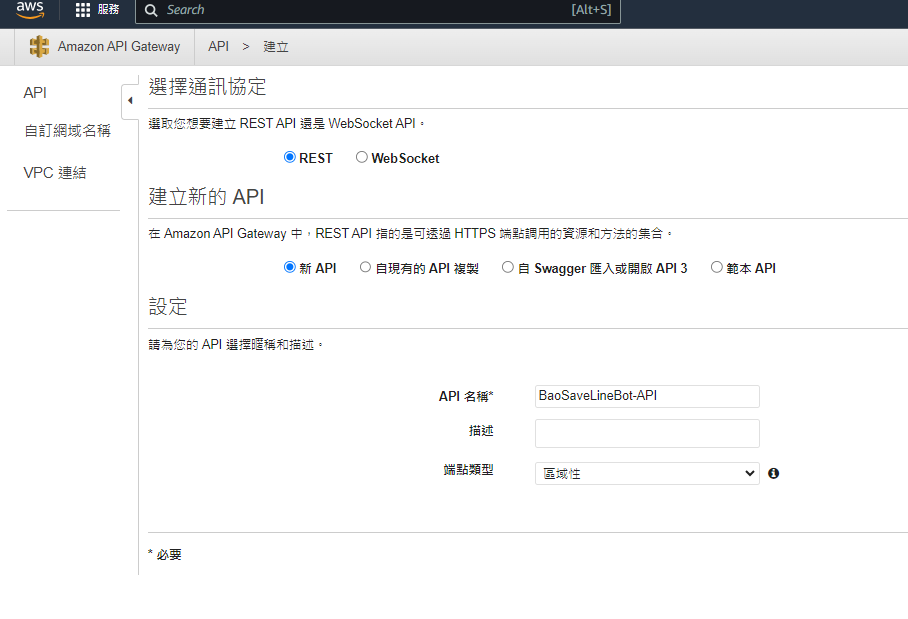Open 自訂網域名稱 in sidebar
The height and width of the screenshot is (619, 908).
coord(67,131)
